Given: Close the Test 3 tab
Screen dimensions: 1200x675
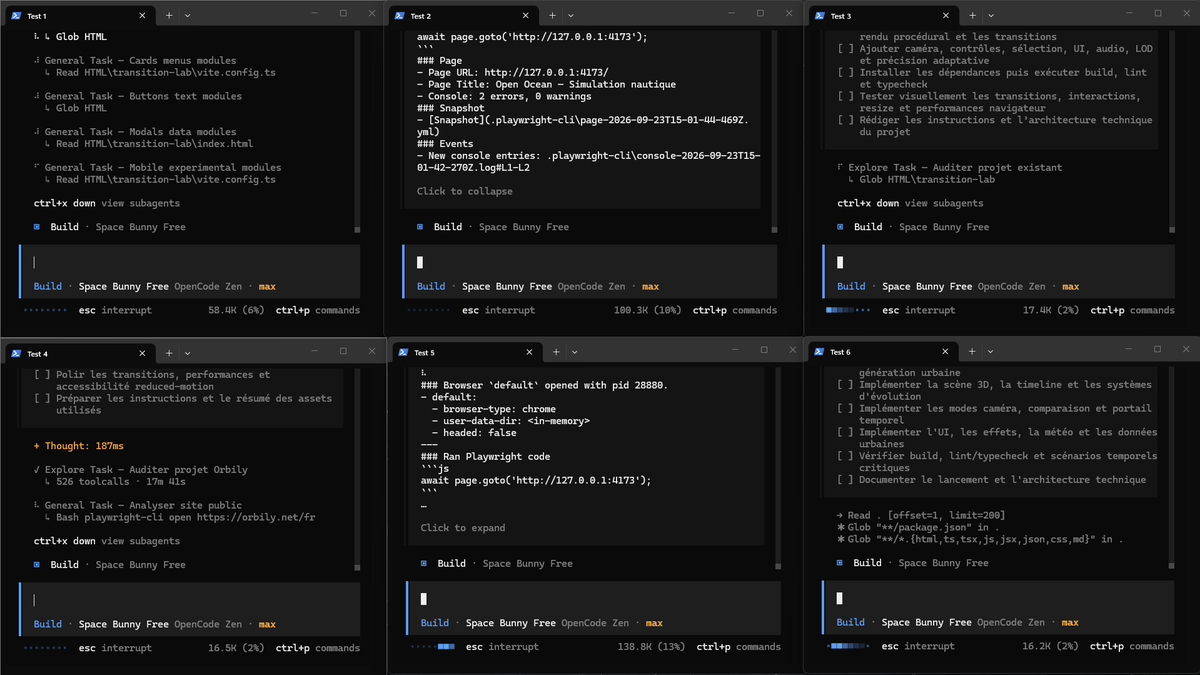Looking at the screenshot, I should 947,16.
